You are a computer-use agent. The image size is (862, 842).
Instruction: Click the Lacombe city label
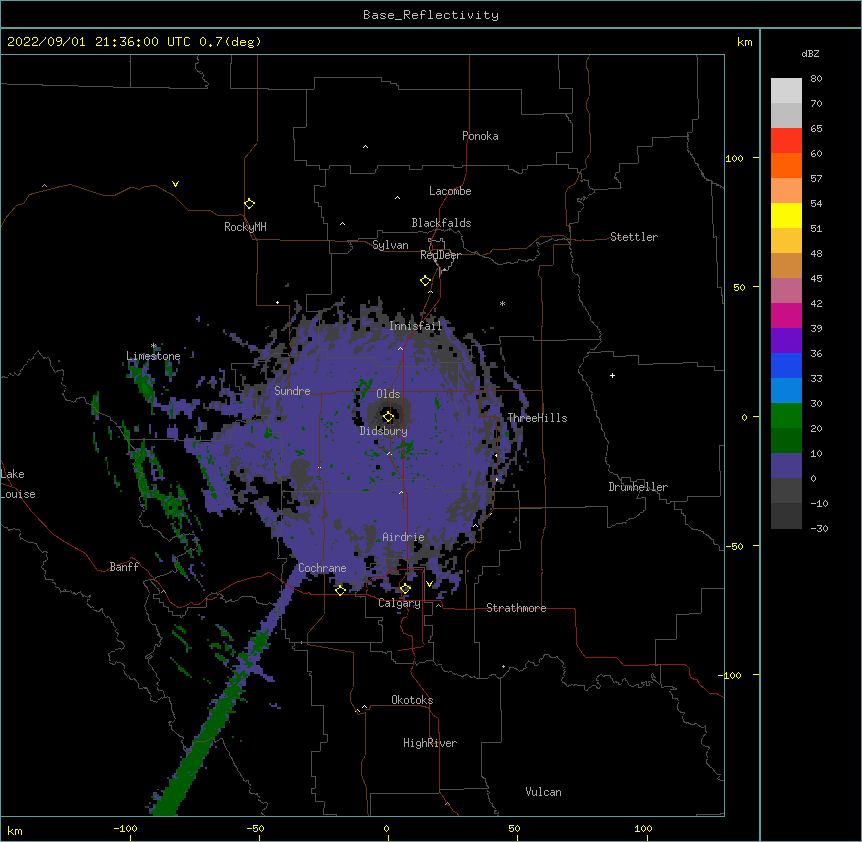[x=450, y=191]
